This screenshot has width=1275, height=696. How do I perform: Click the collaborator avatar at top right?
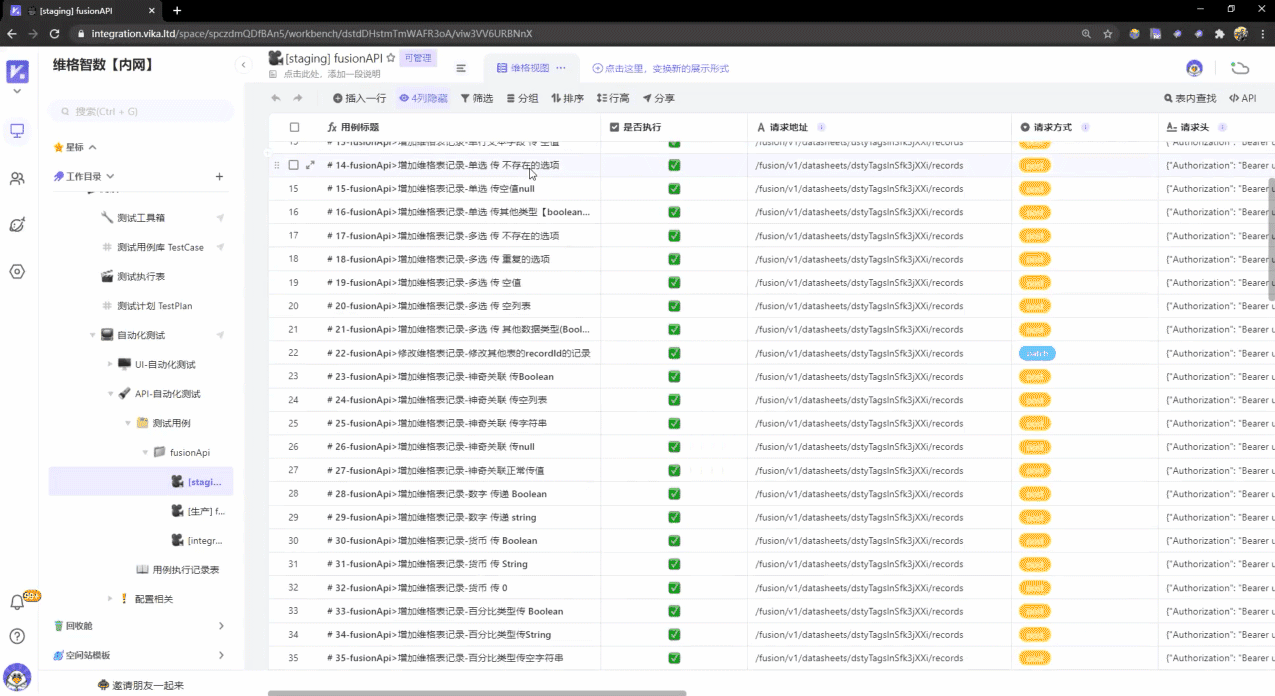click(1194, 68)
